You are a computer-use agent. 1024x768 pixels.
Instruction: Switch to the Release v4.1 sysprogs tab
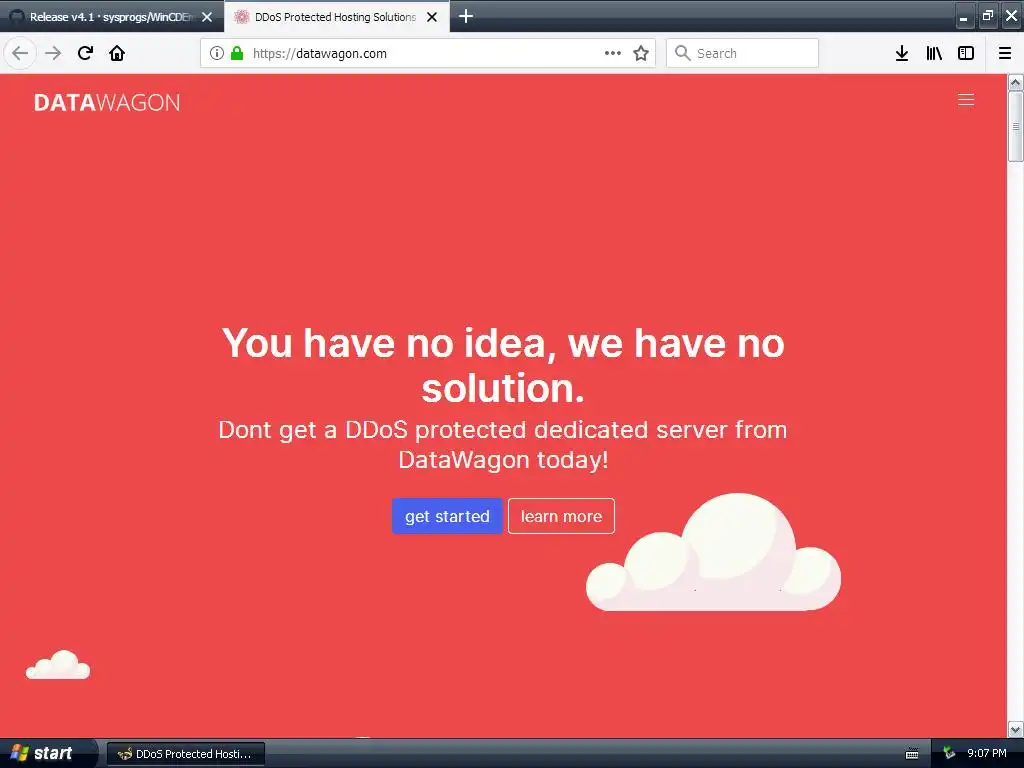110,17
